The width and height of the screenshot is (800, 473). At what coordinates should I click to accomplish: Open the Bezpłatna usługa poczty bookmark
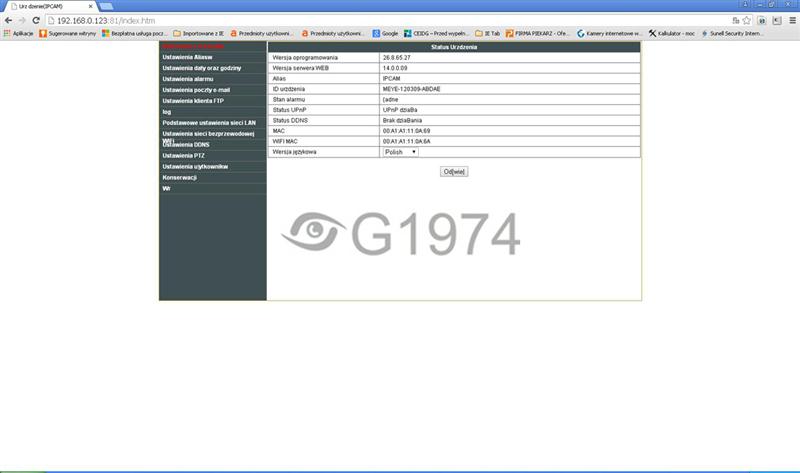coord(134,33)
